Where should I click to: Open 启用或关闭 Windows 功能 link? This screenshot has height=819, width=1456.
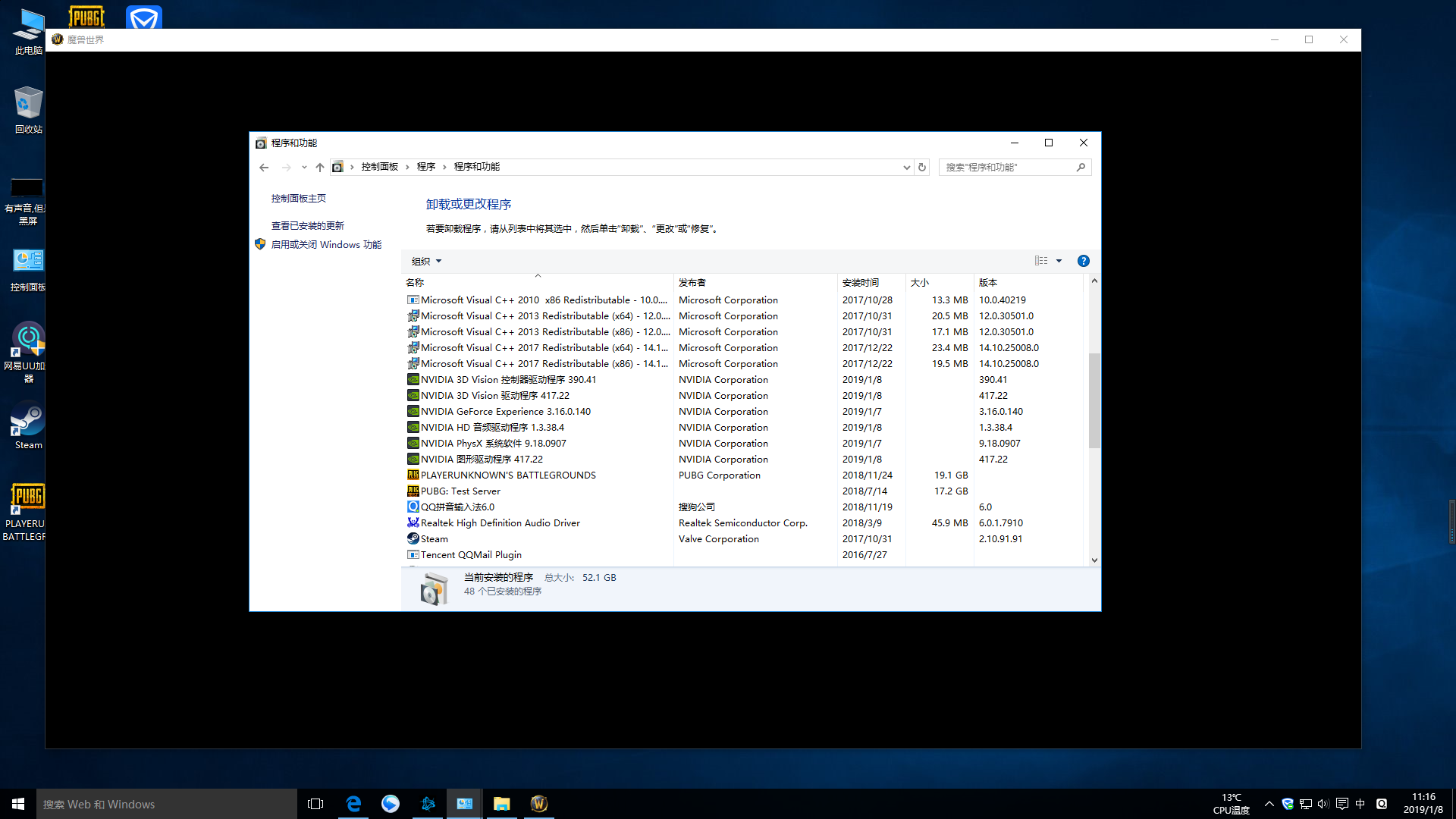click(326, 245)
